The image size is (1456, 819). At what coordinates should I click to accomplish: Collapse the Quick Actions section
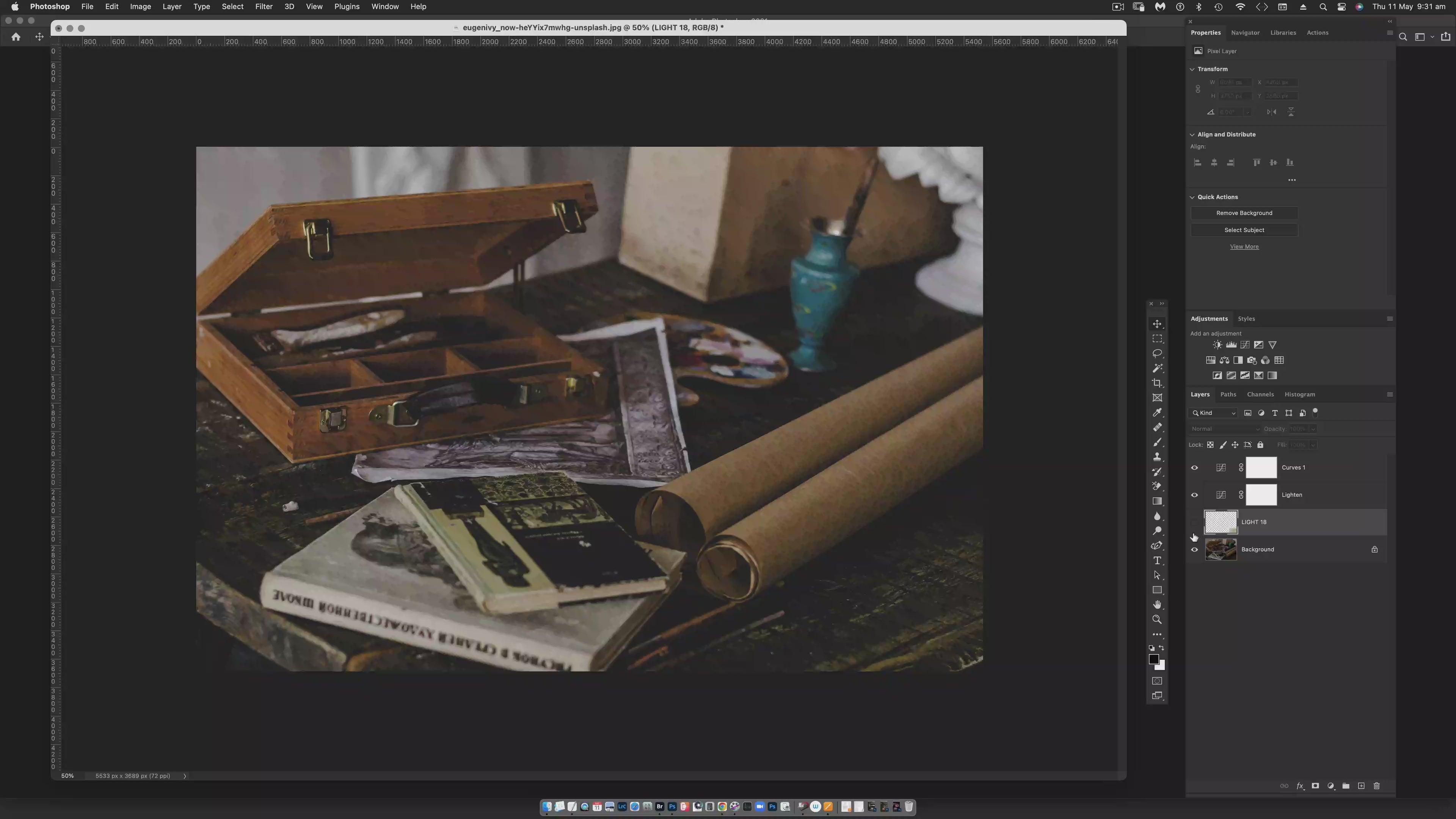pos(1192,197)
